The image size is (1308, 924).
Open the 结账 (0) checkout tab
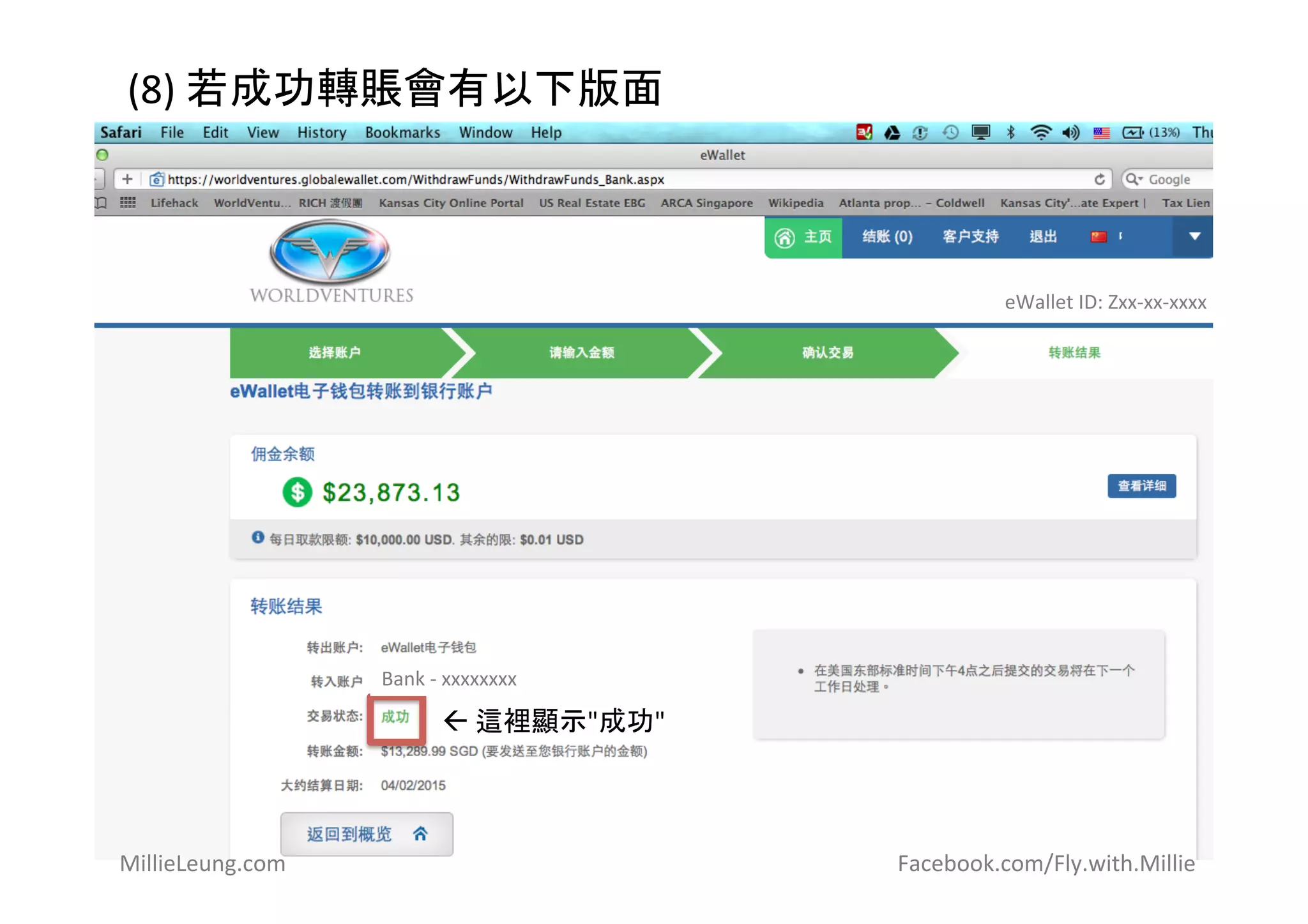tap(887, 237)
